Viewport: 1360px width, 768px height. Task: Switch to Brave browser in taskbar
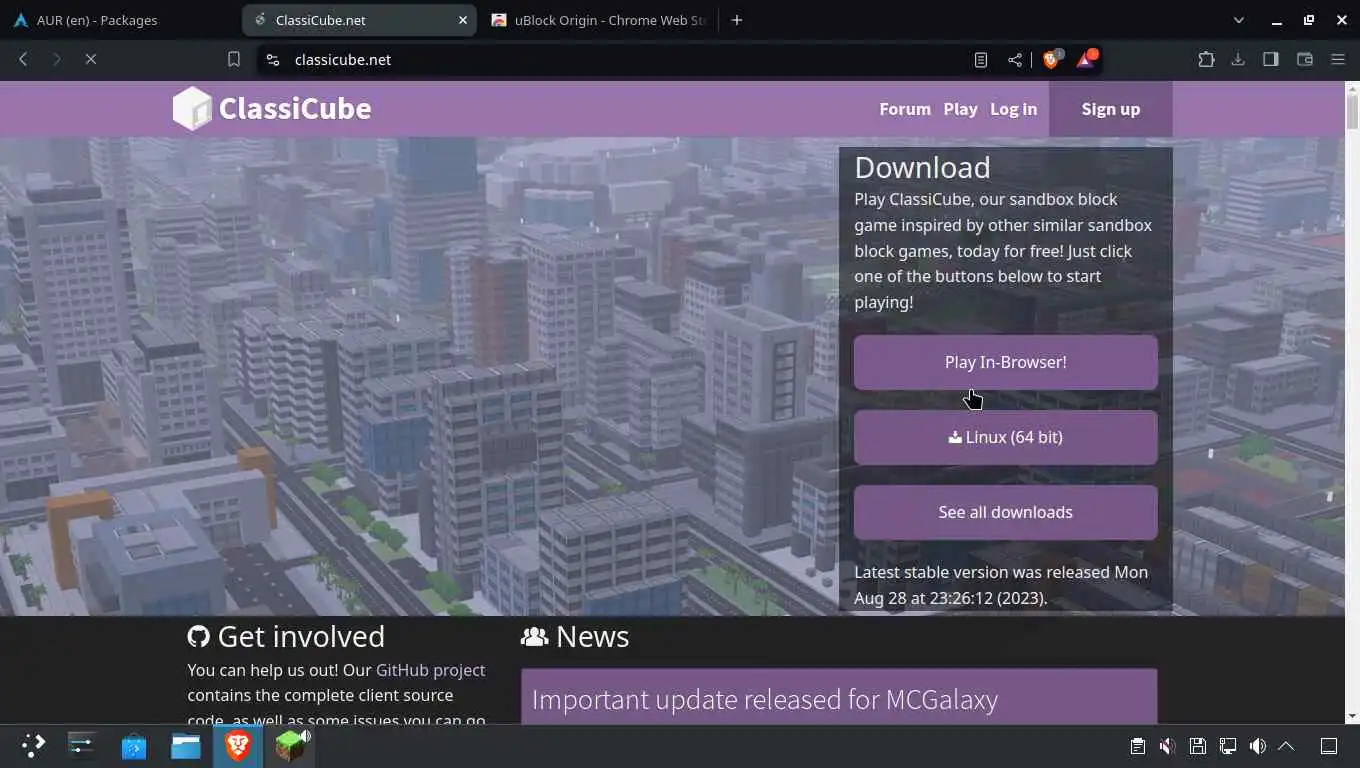(238, 745)
